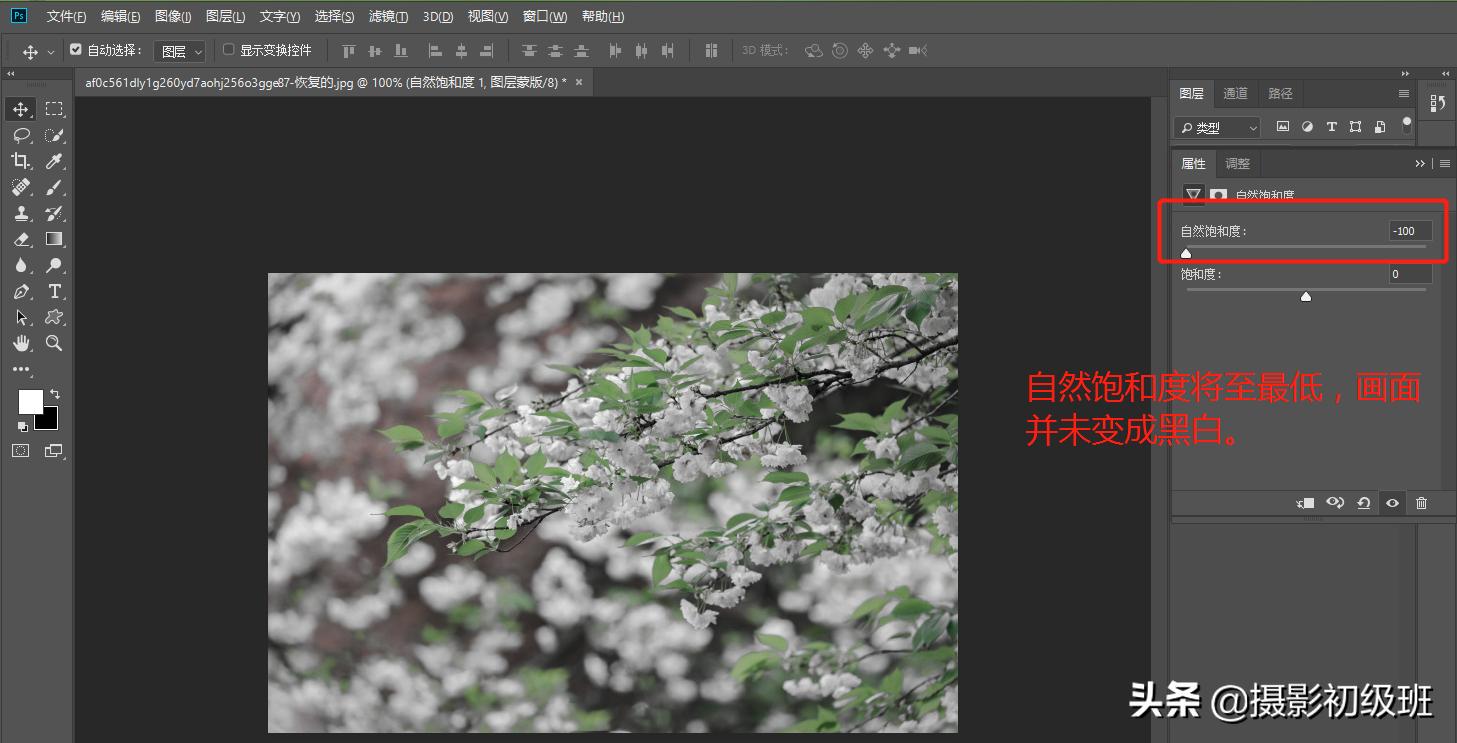Open the 滤镜 menu
The height and width of the screenshot is (743, 1457).
tap(388, 16)
